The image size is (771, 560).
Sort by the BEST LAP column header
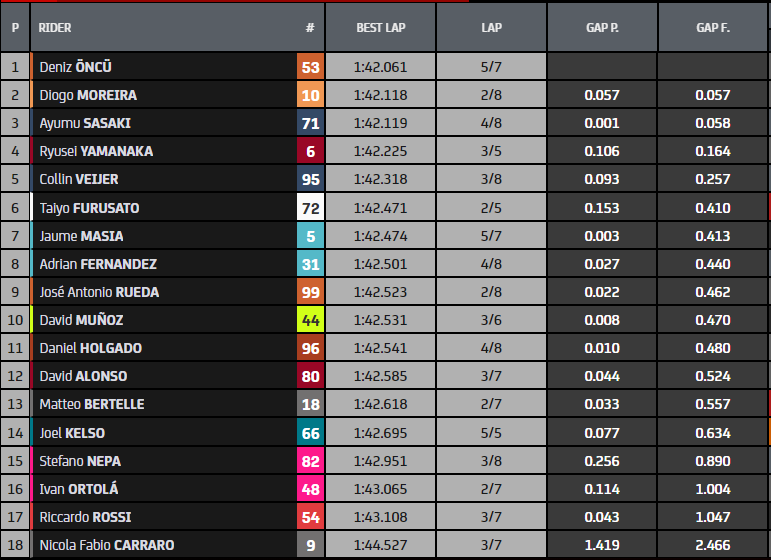pos(380,28)
